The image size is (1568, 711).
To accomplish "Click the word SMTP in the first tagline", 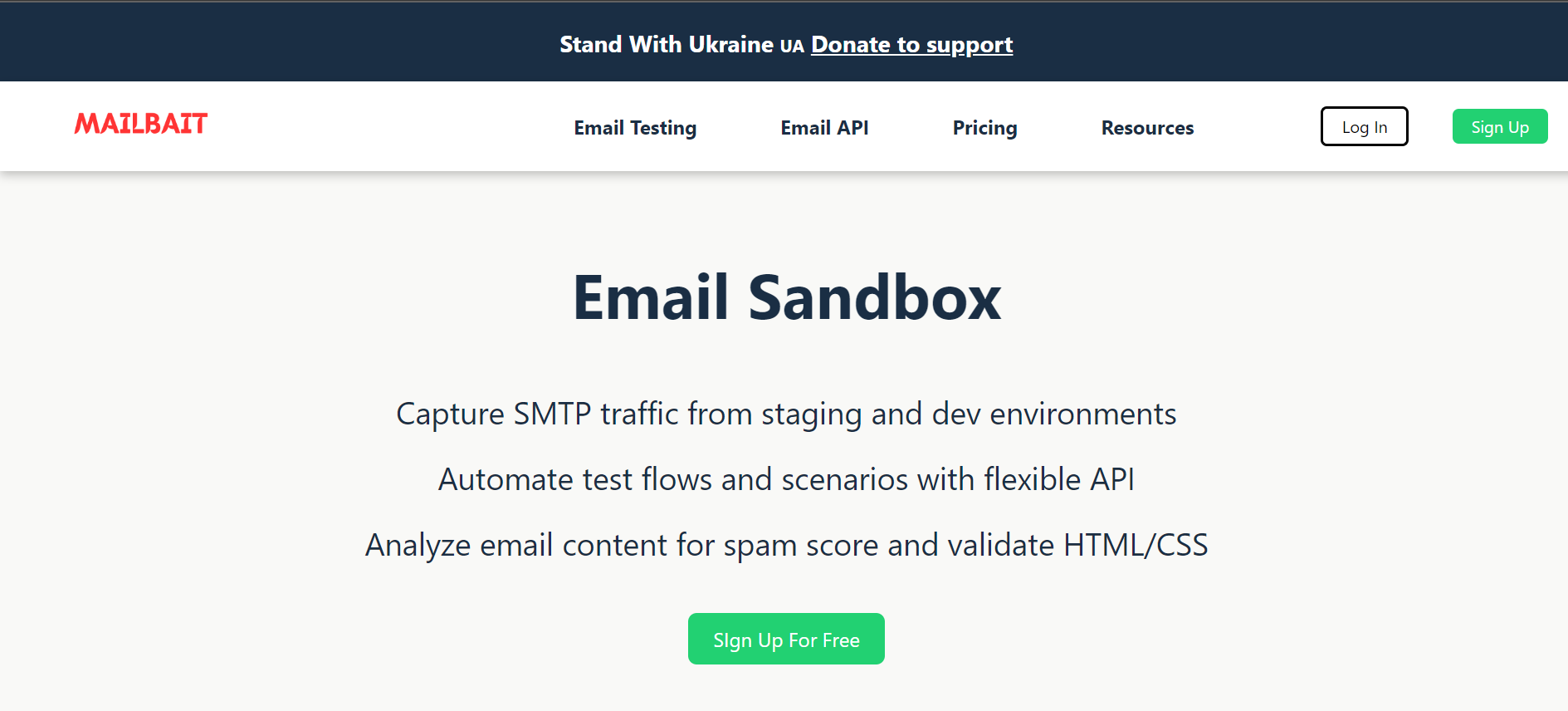I will coord(552,414).
